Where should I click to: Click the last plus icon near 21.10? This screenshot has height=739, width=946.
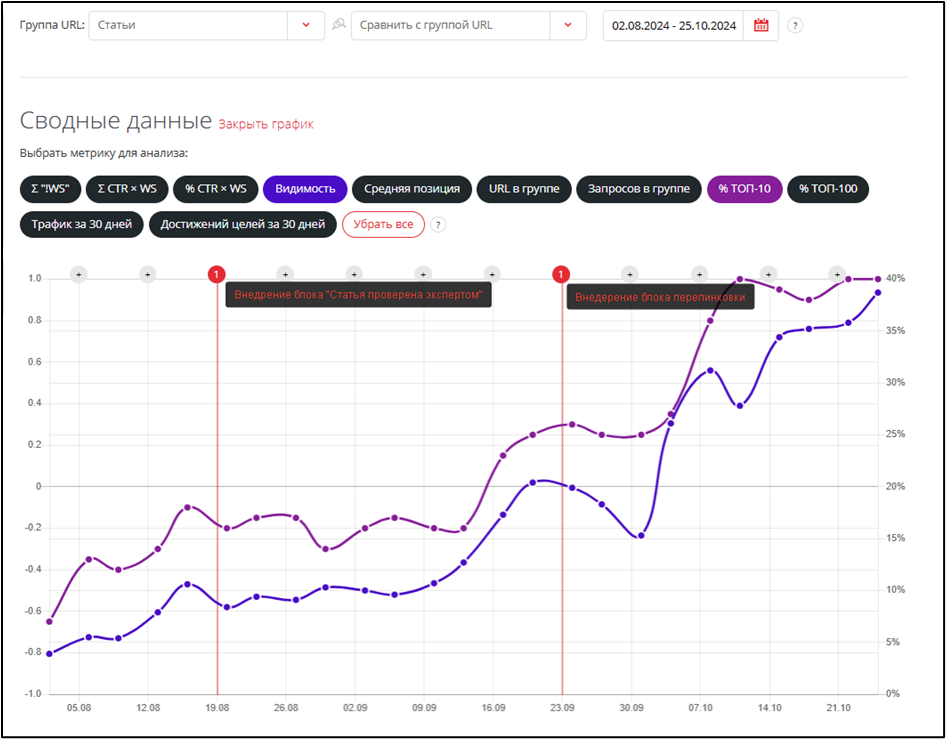(x=838, y=274)
